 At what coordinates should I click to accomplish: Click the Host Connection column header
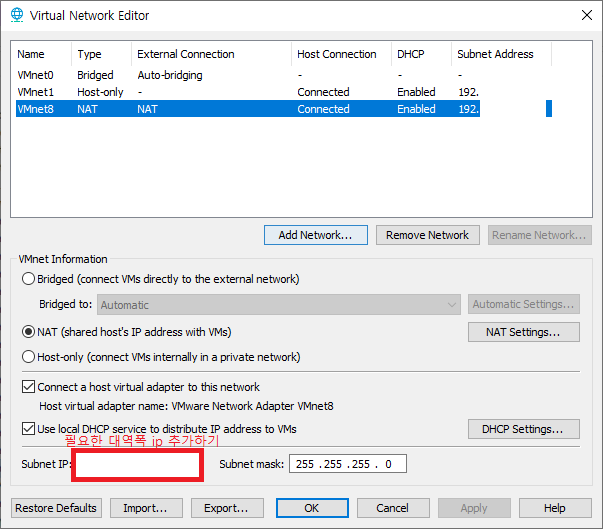tap(341, 54)
